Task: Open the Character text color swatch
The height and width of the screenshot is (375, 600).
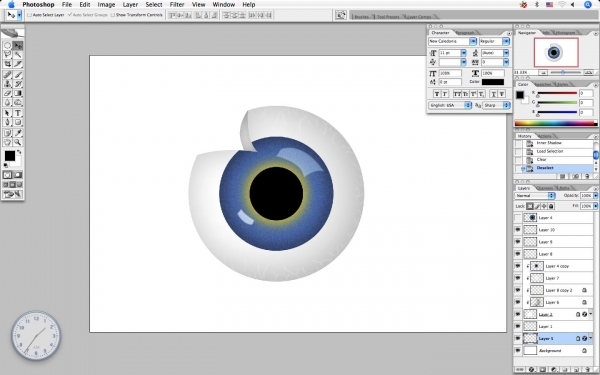Action: pos(493,82)
